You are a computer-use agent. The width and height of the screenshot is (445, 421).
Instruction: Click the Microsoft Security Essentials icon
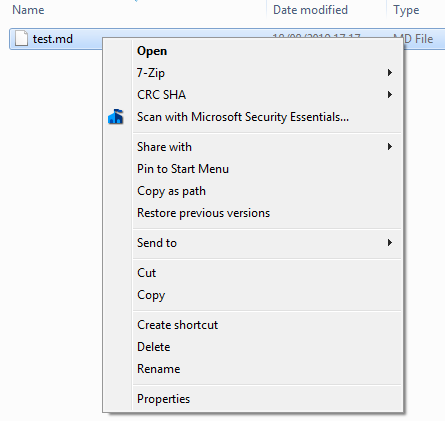(x=116, y=117)
